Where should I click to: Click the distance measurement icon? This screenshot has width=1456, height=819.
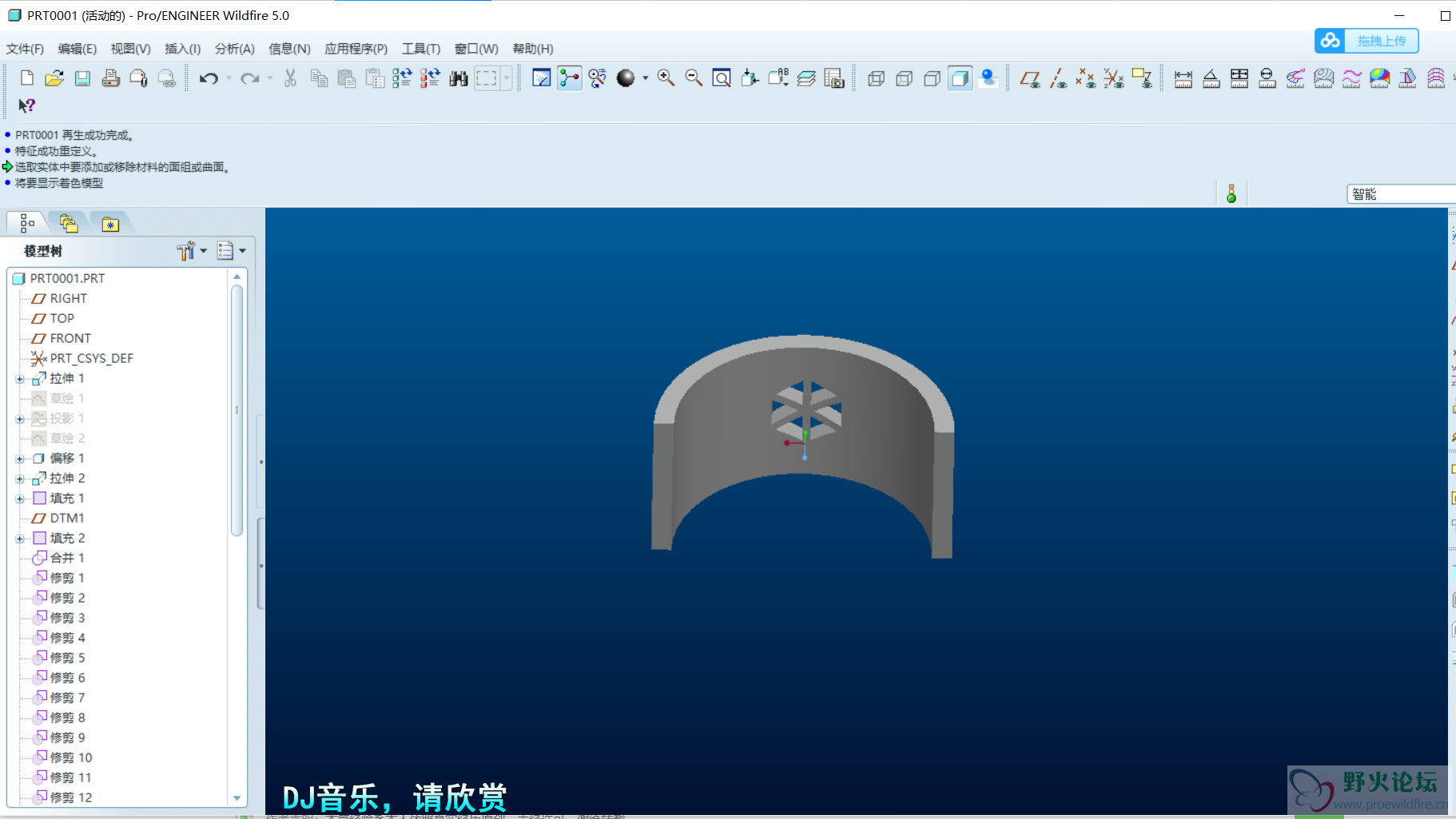point(1183,78)
